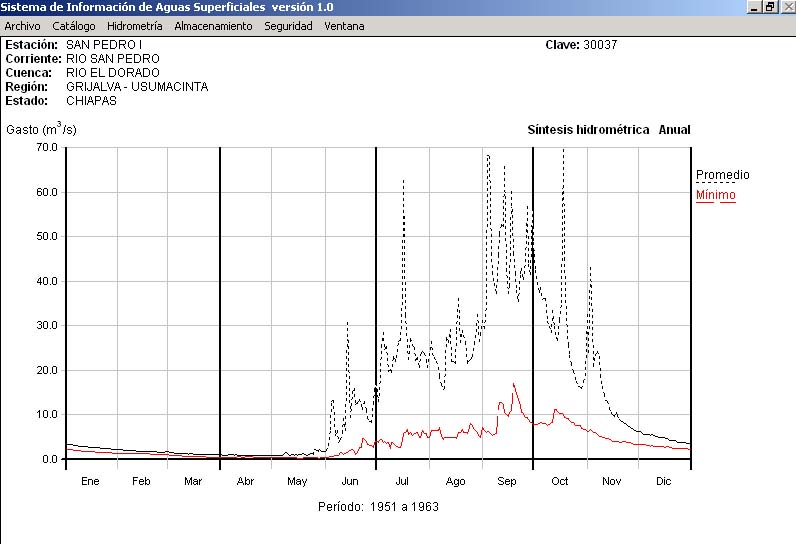The height and width of the screenshot is (544, 796).
Task: Open the Archivo menu
Action: pyautogui.click(x=22, y=26)
